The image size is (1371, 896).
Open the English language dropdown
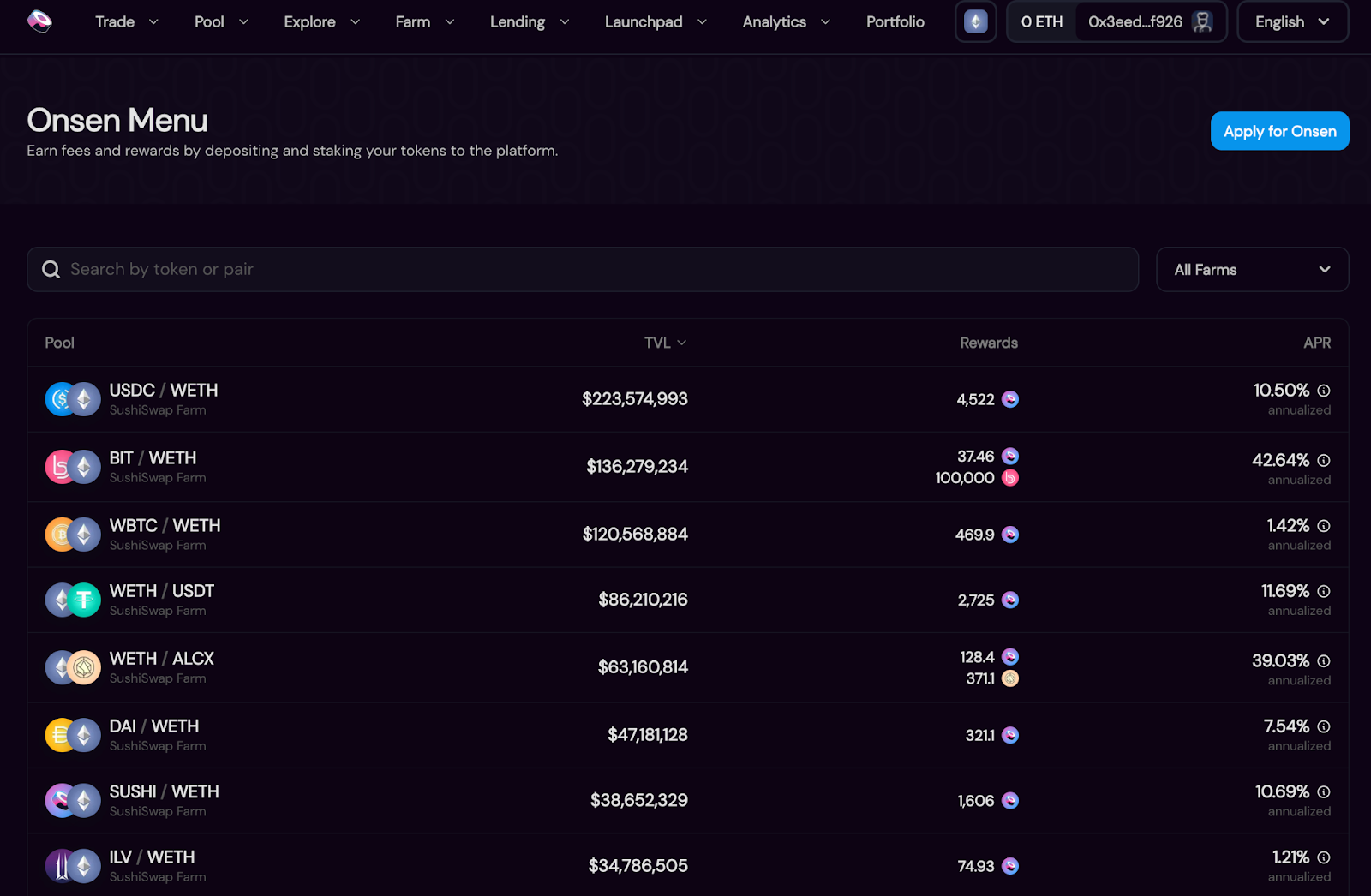pos(1293,21)
